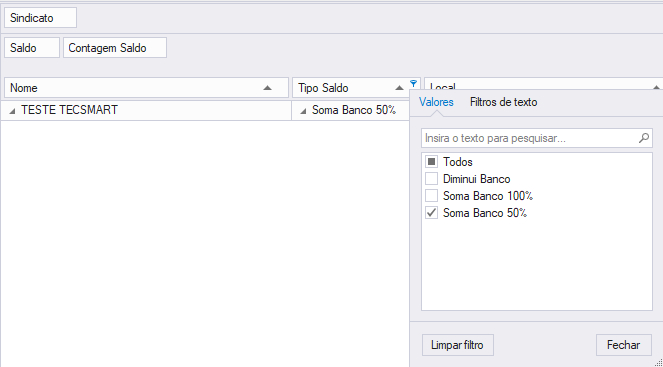663x367 pixels.
Task: Switch to the Valores tab
Action: click(436, 102)
